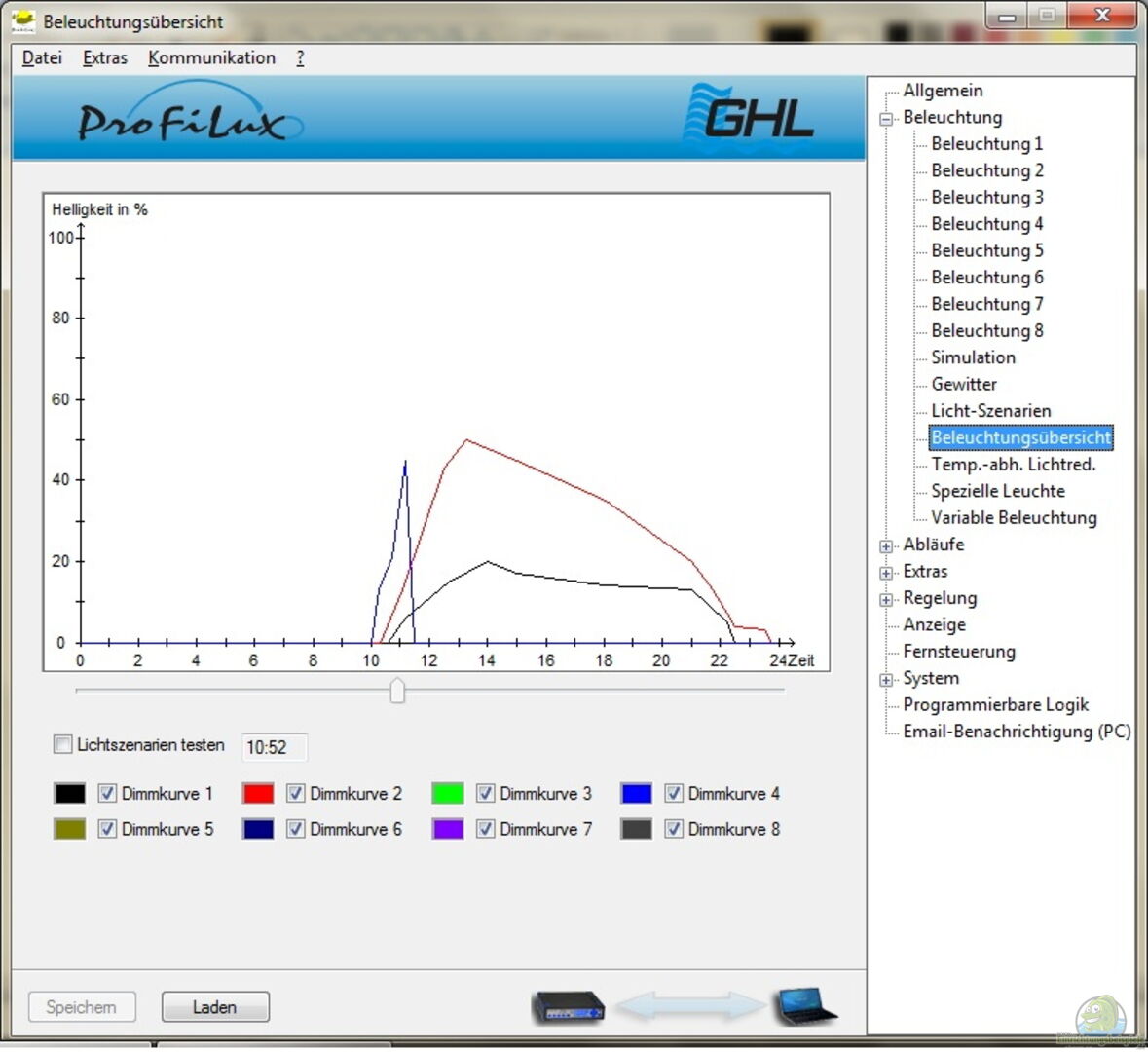Click the ProfiLux controller device icon
Image resolution: width=1148 pixels, height=1052 pixels.
point(567,1006)
